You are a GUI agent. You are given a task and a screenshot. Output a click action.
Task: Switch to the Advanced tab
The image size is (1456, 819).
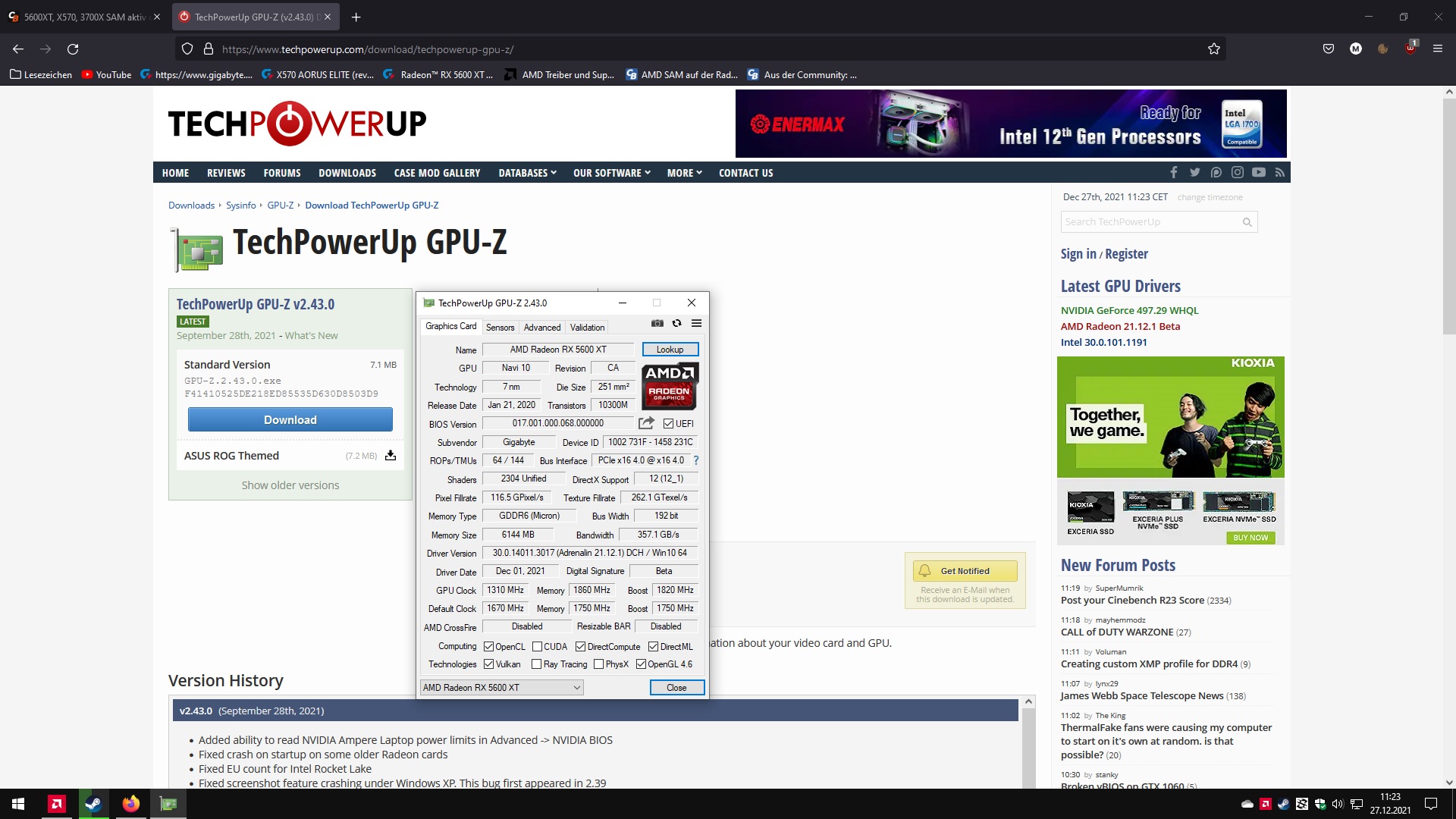click(542, 328)
